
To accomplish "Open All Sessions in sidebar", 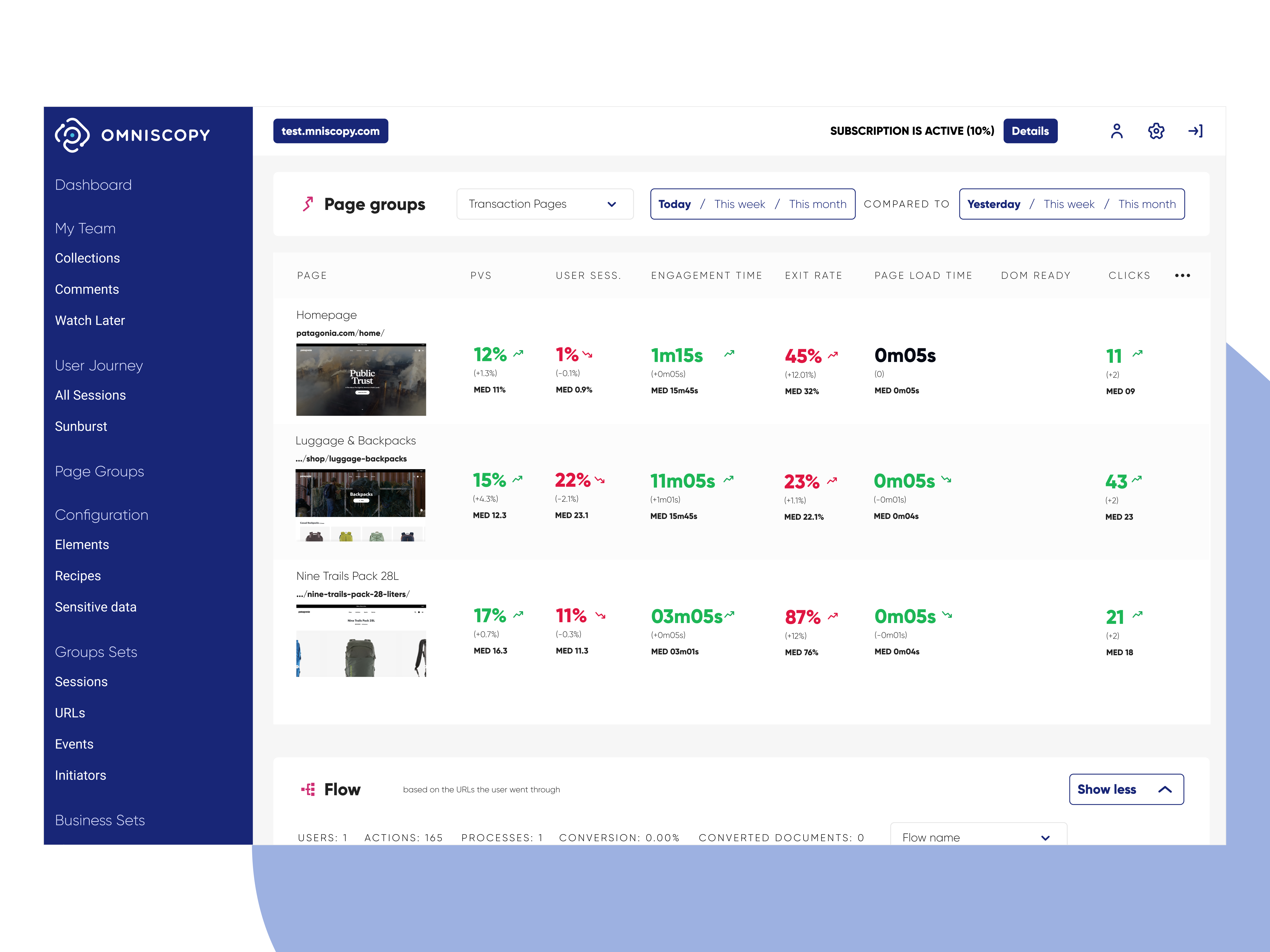I will coord(90,395).
